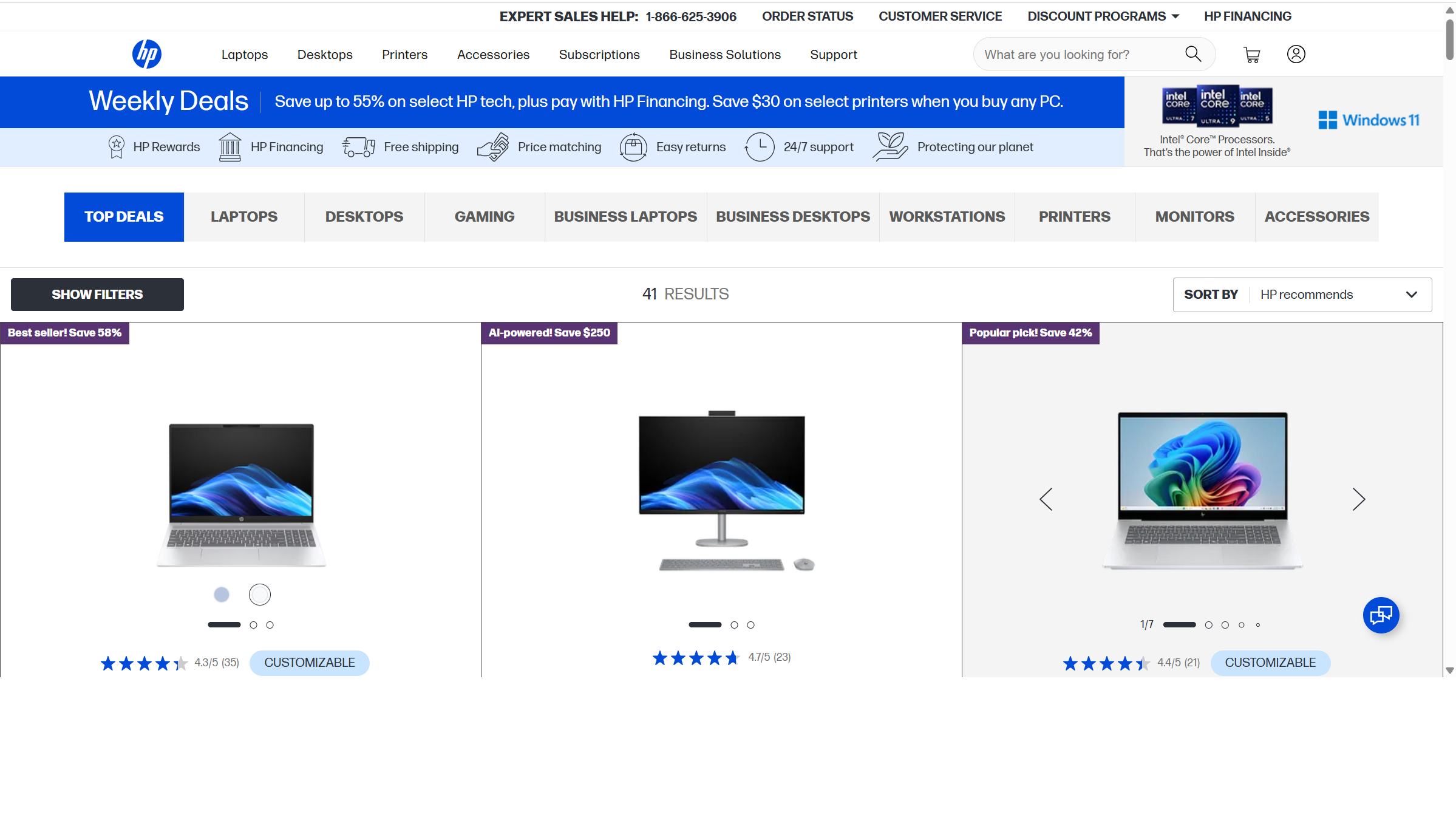Switch to the ACCESSORIES deals tab
The width and height of the screenshot is (1456, 826).
1317,217
